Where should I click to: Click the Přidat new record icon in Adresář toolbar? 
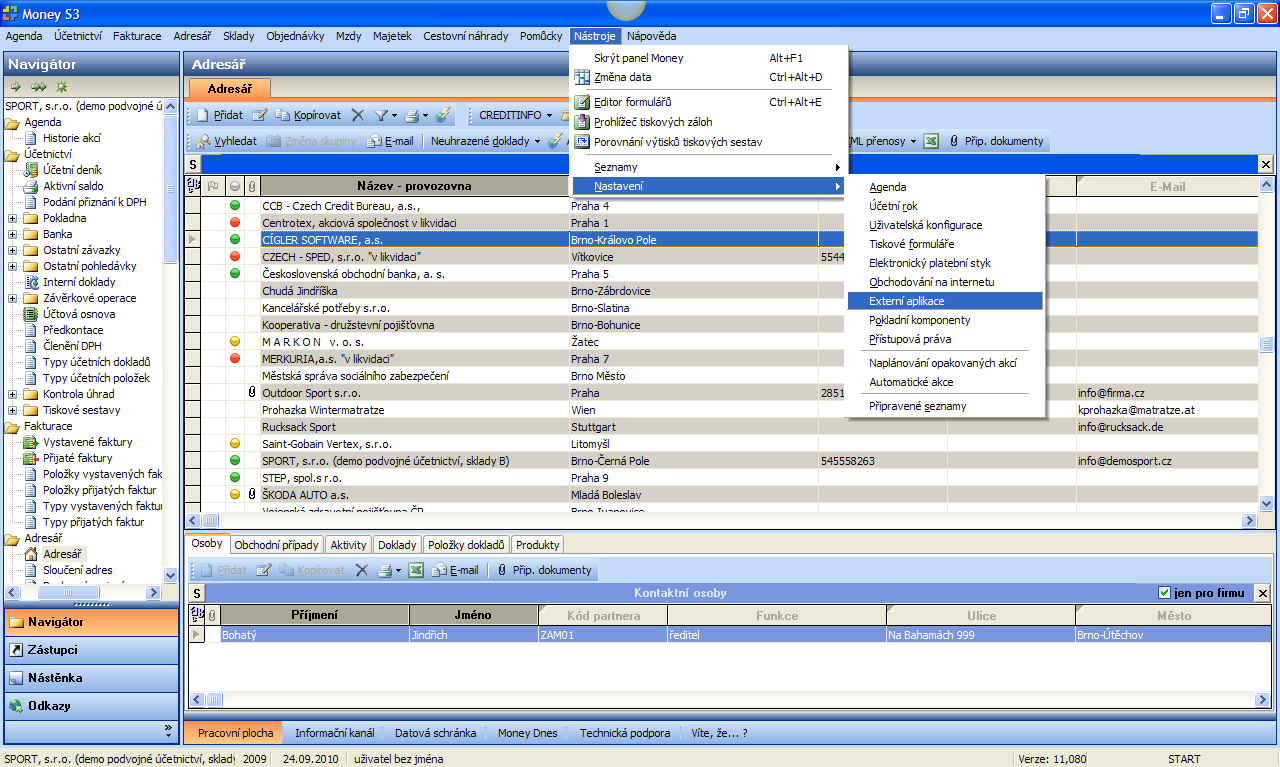pyautogui.click(x=202, y=115)
